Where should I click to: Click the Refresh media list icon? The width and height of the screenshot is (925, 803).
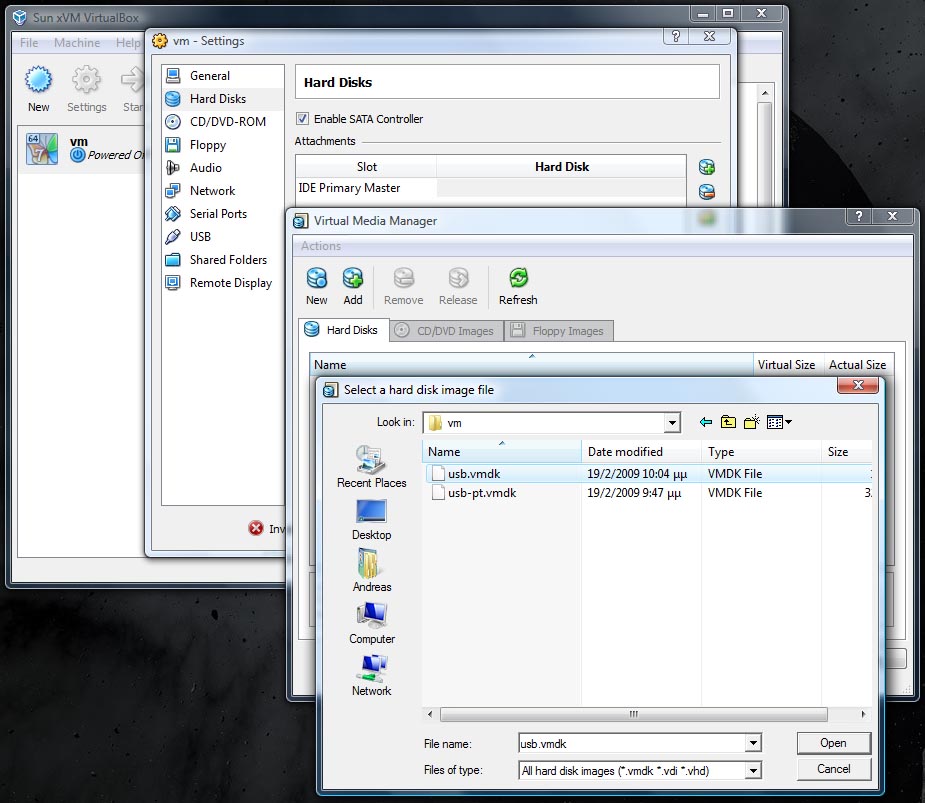518,279
